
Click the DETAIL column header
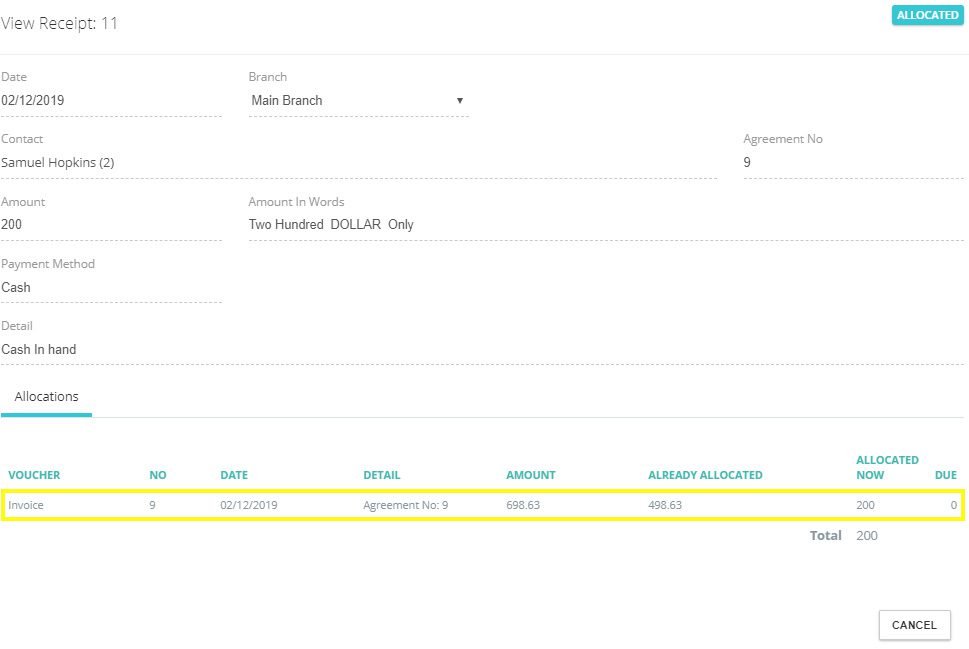381,475
